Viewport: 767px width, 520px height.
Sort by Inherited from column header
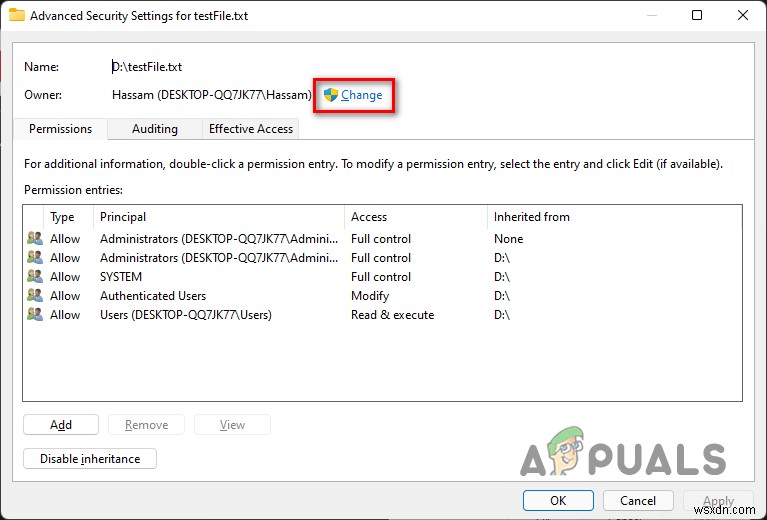point(614,217)
